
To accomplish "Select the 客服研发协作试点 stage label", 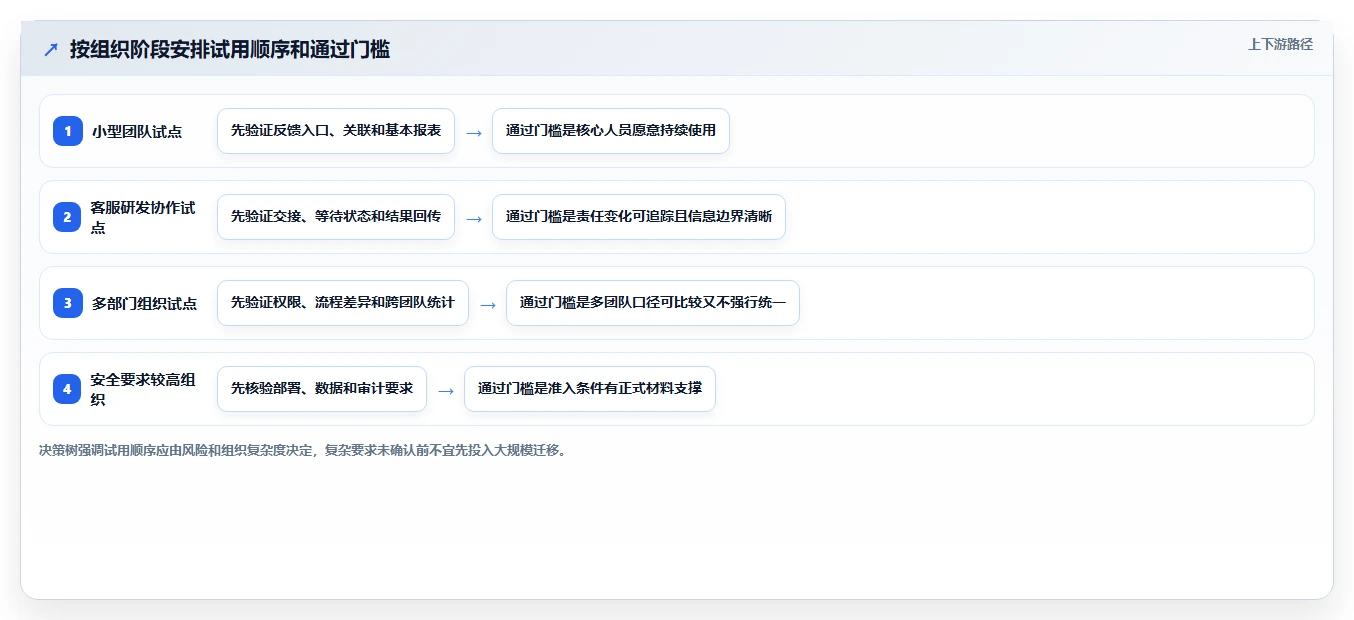I will pos(143,217).
